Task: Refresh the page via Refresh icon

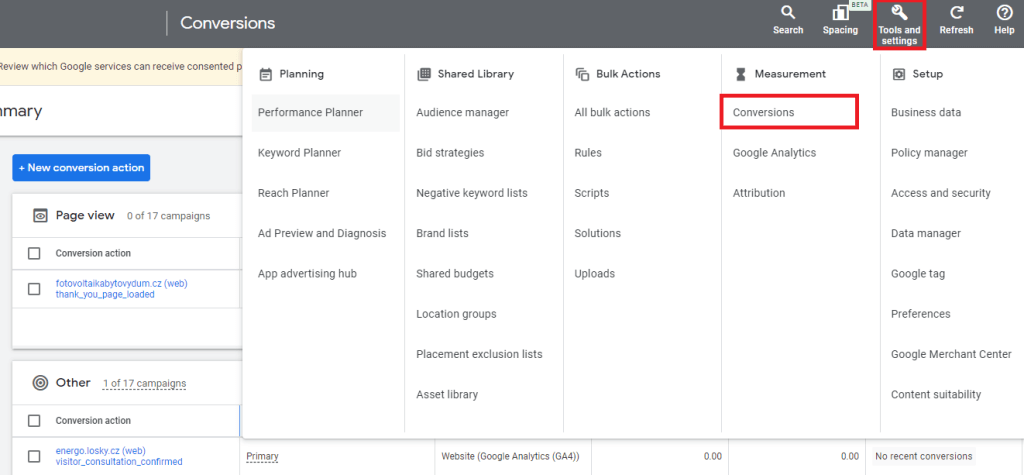Action: tap(956, 20)
